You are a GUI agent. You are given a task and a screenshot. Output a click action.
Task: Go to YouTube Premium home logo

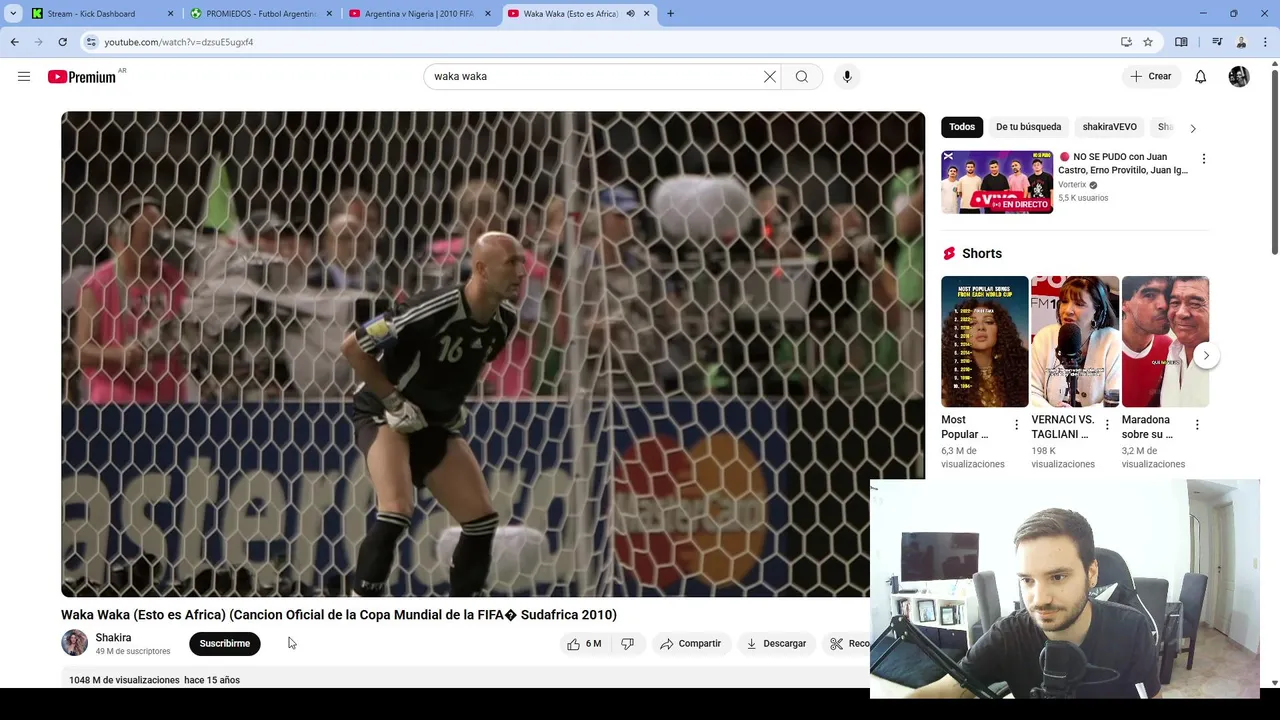click(x=82, y=77)
